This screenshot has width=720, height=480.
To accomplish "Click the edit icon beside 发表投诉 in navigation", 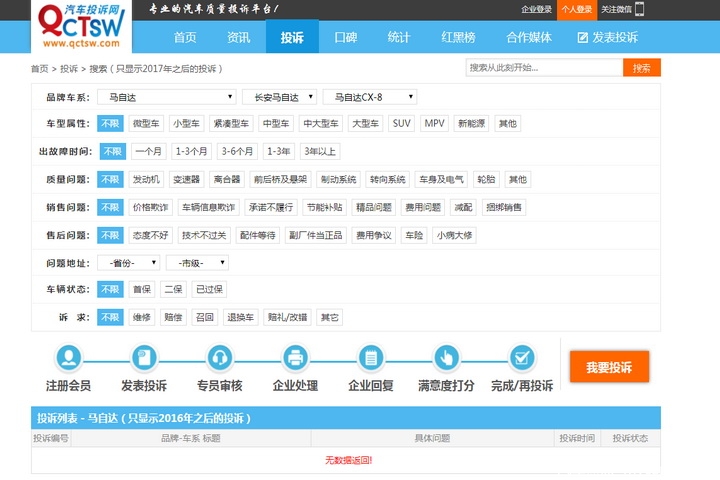I will (582, 38).
